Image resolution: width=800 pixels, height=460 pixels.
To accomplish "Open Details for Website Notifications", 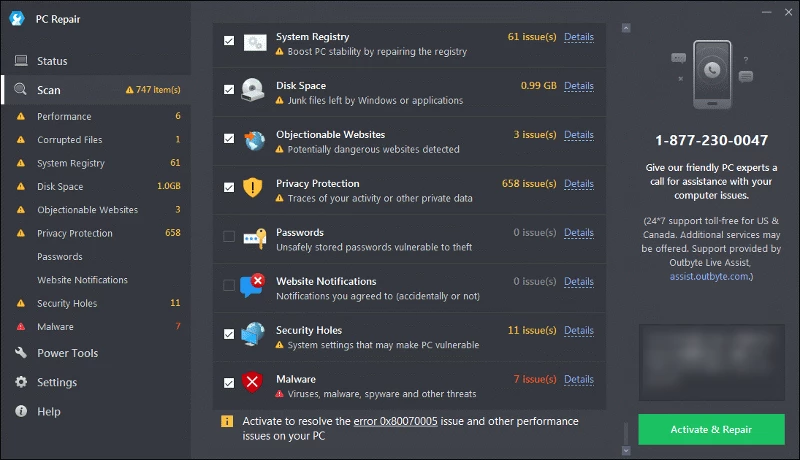I will 579,282.
